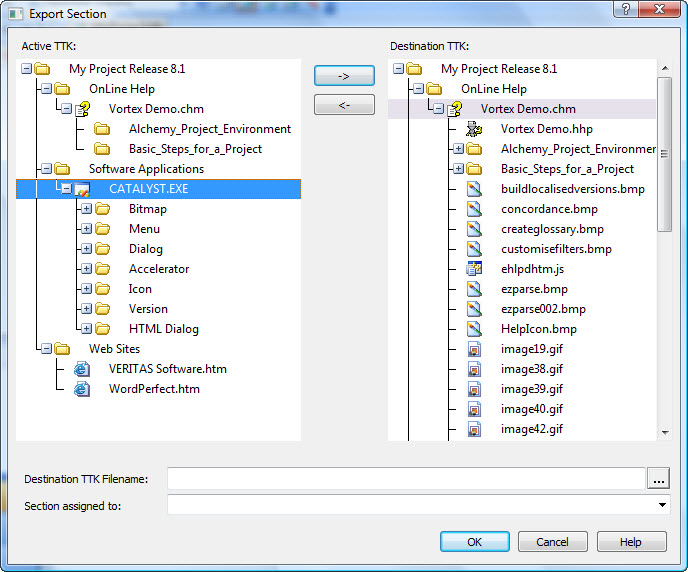Click the Export Section title bar icon
This screenshot has width=688, height=572.
[16, 14]
